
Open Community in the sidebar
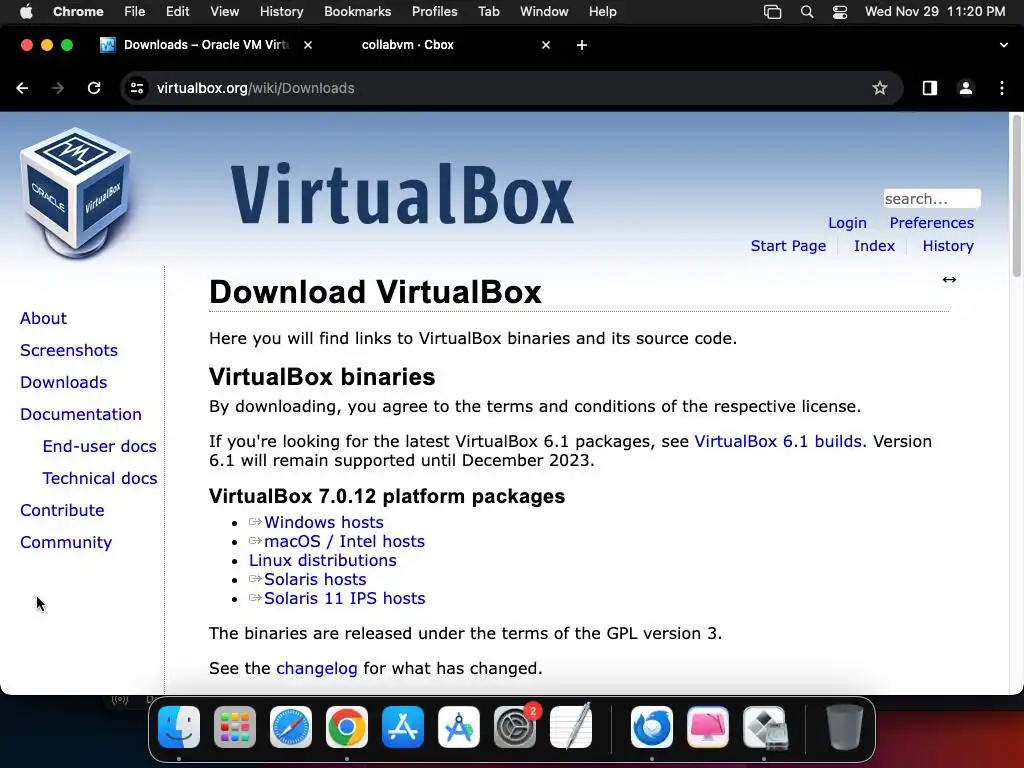point(66,542)
